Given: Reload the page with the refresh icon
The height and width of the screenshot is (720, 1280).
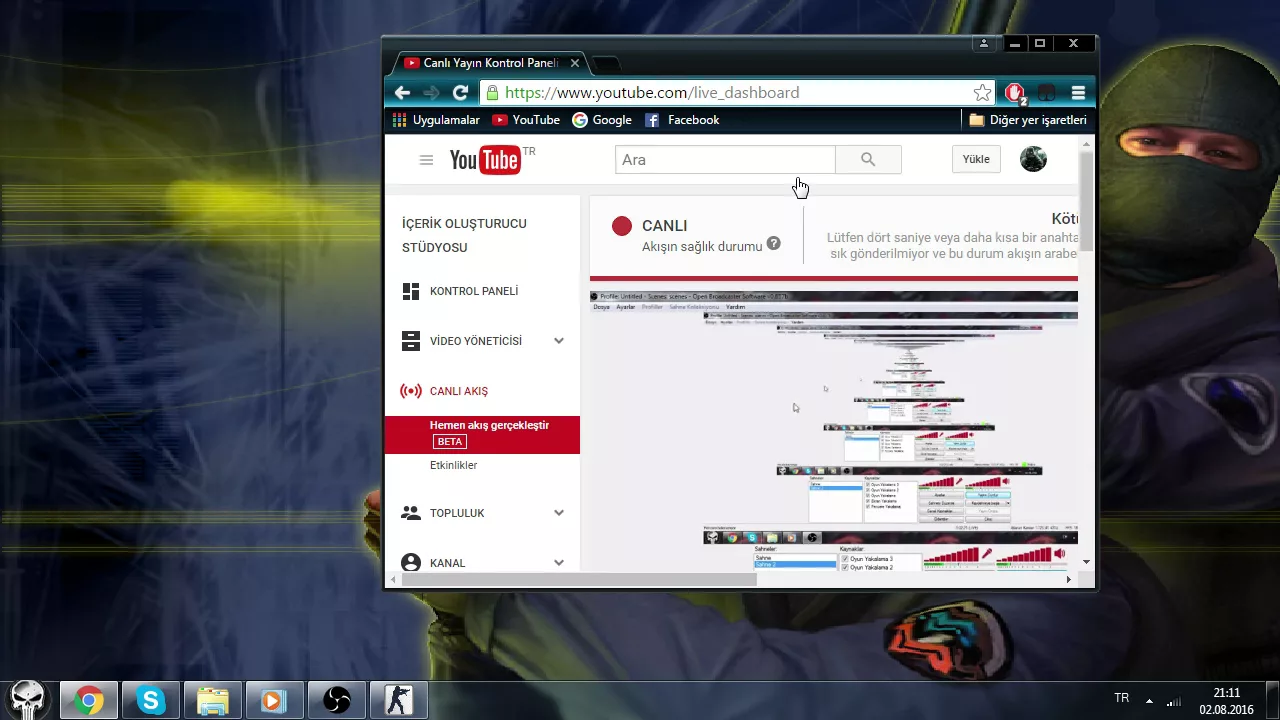Looking at the screenshot, I should [x=460, y=93].
